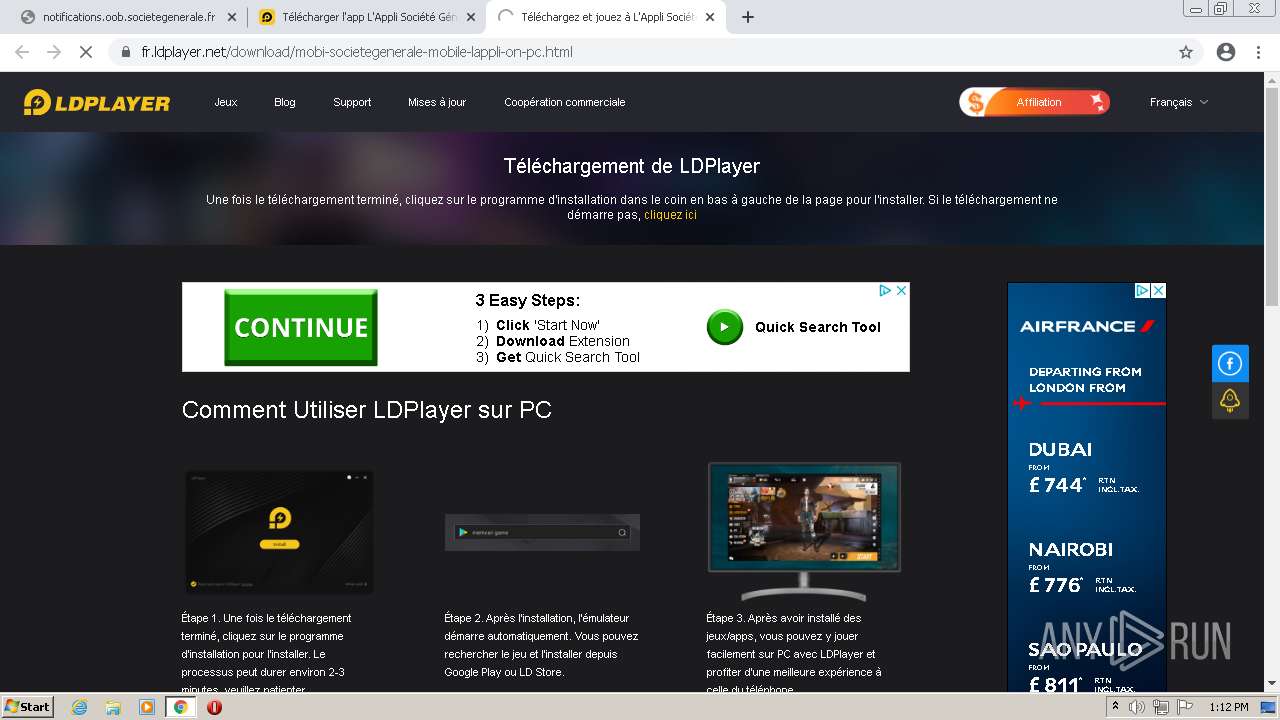Screen dimensions: 1280x720
Task: Close the Télécharger l'app tab
Action: pos(472,17)
